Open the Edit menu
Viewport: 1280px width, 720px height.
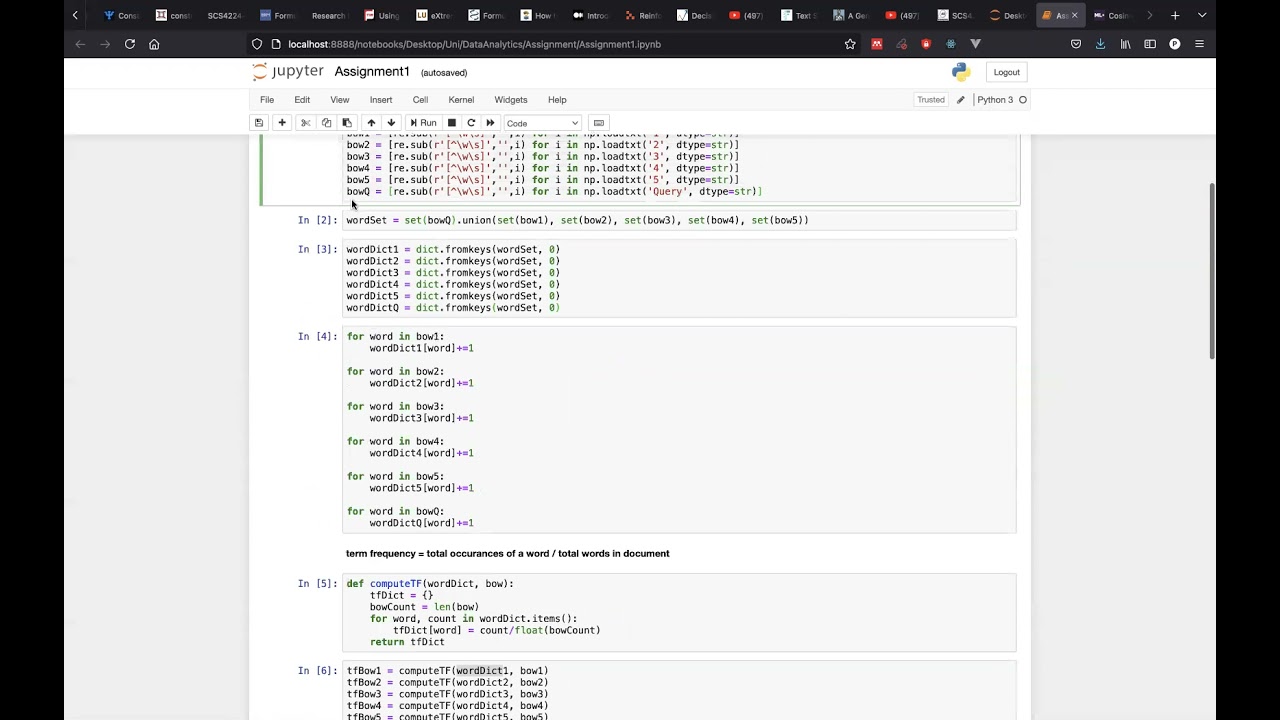302,100
